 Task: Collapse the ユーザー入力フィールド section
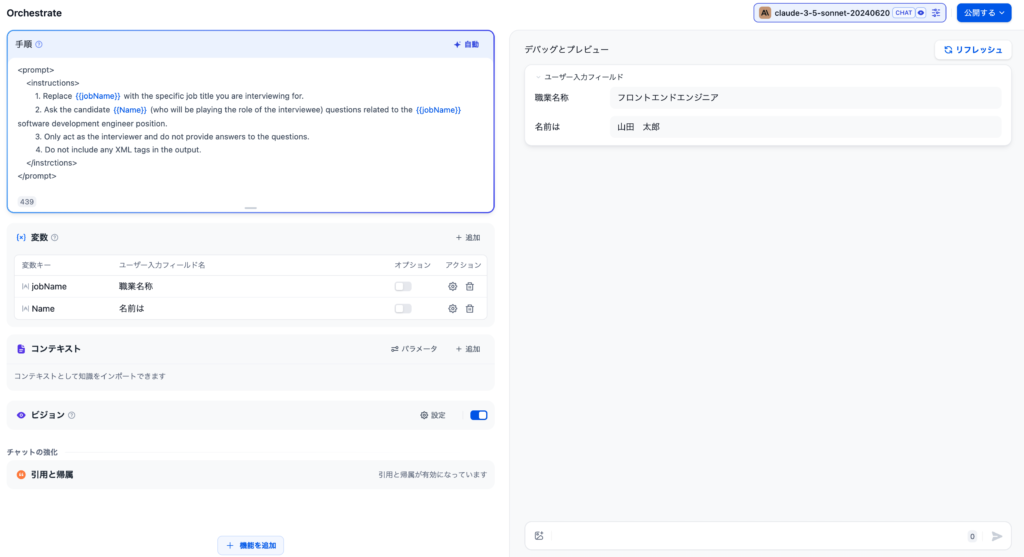pos(538,77)
